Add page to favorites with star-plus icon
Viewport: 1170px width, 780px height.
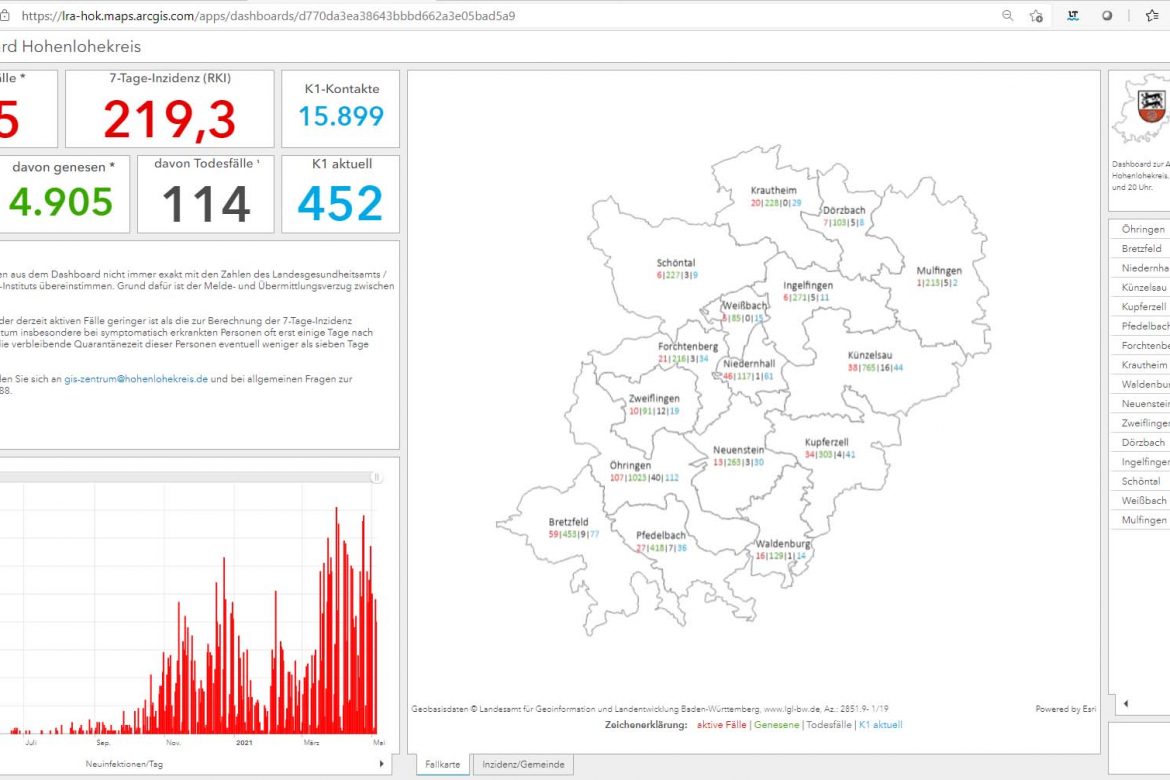click(1036, 16)
